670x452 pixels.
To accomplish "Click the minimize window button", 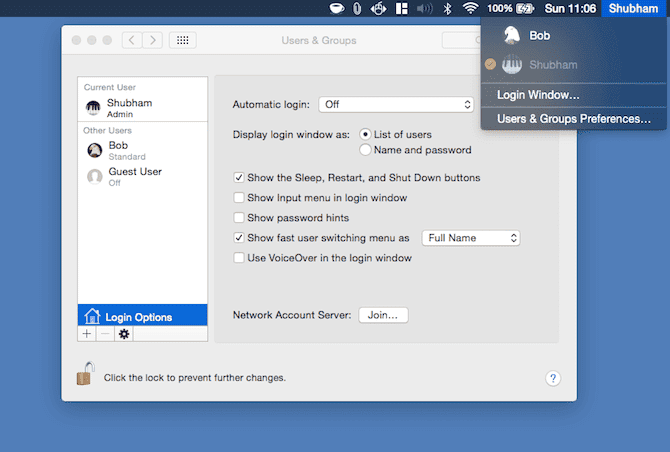I will pyautogui.click(x=92, y=40).
